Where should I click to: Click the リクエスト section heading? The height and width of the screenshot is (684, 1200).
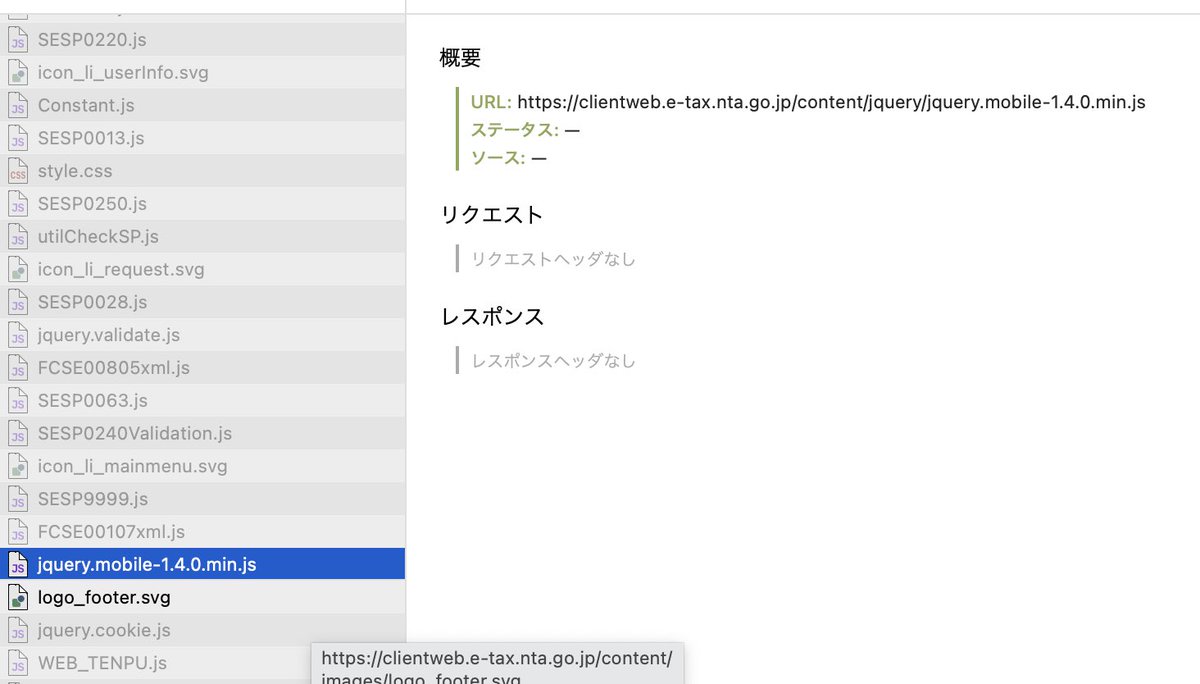pyautogui.click(x=492, y=215)
